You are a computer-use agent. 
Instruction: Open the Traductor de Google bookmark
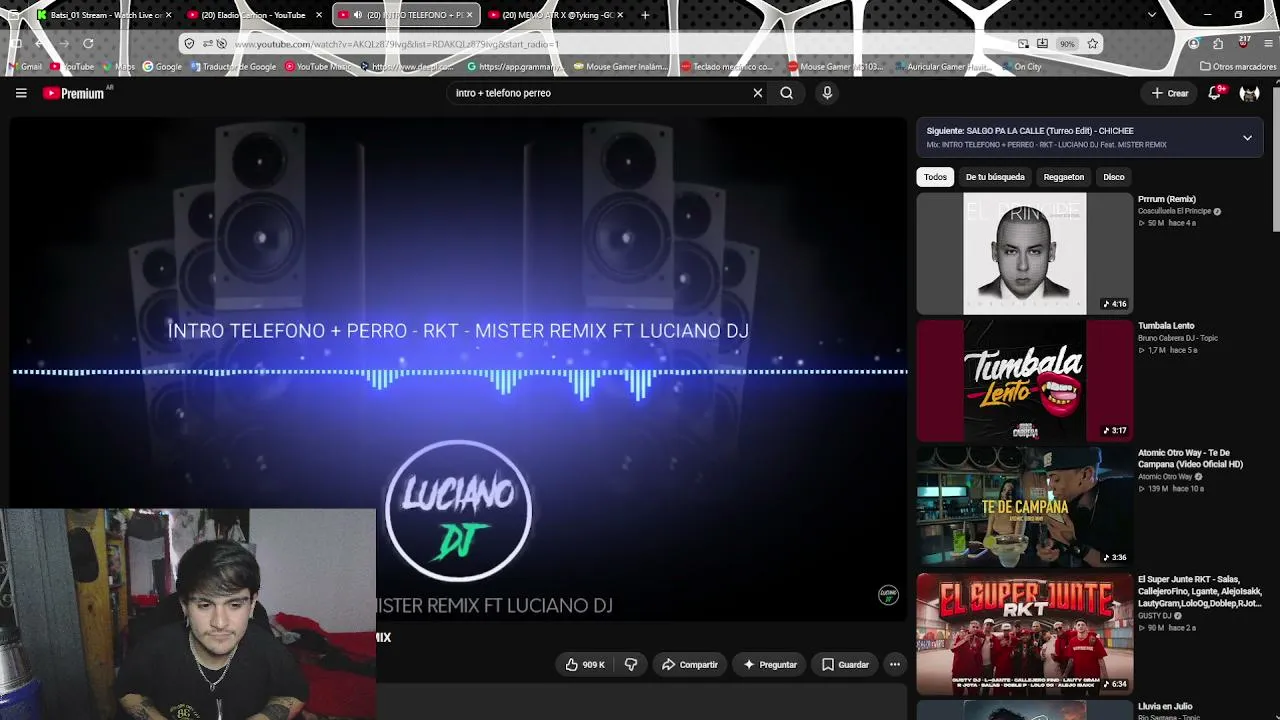[x=233, y=67]
